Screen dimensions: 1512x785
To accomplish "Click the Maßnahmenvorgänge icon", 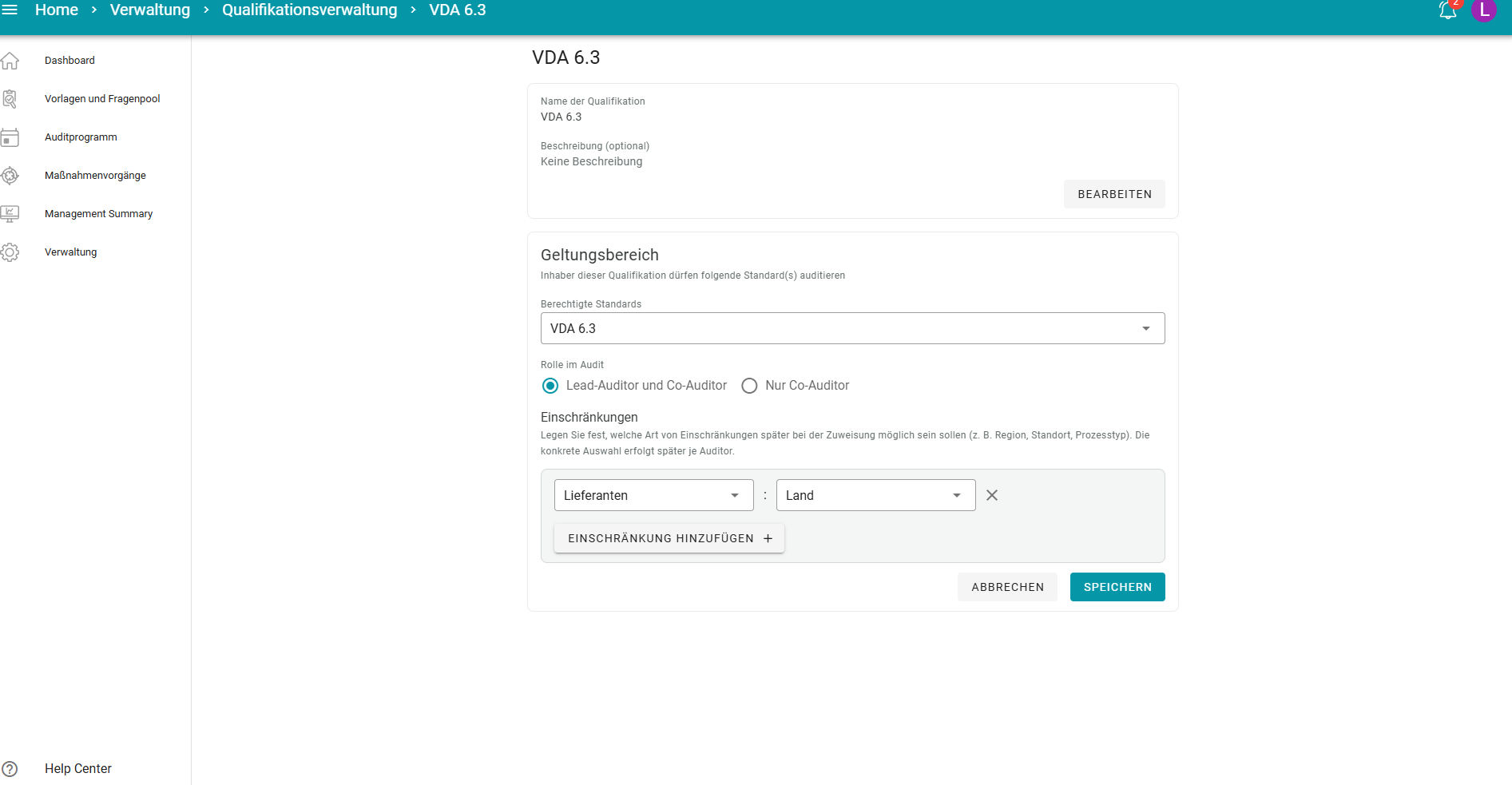I will [10, 176].
